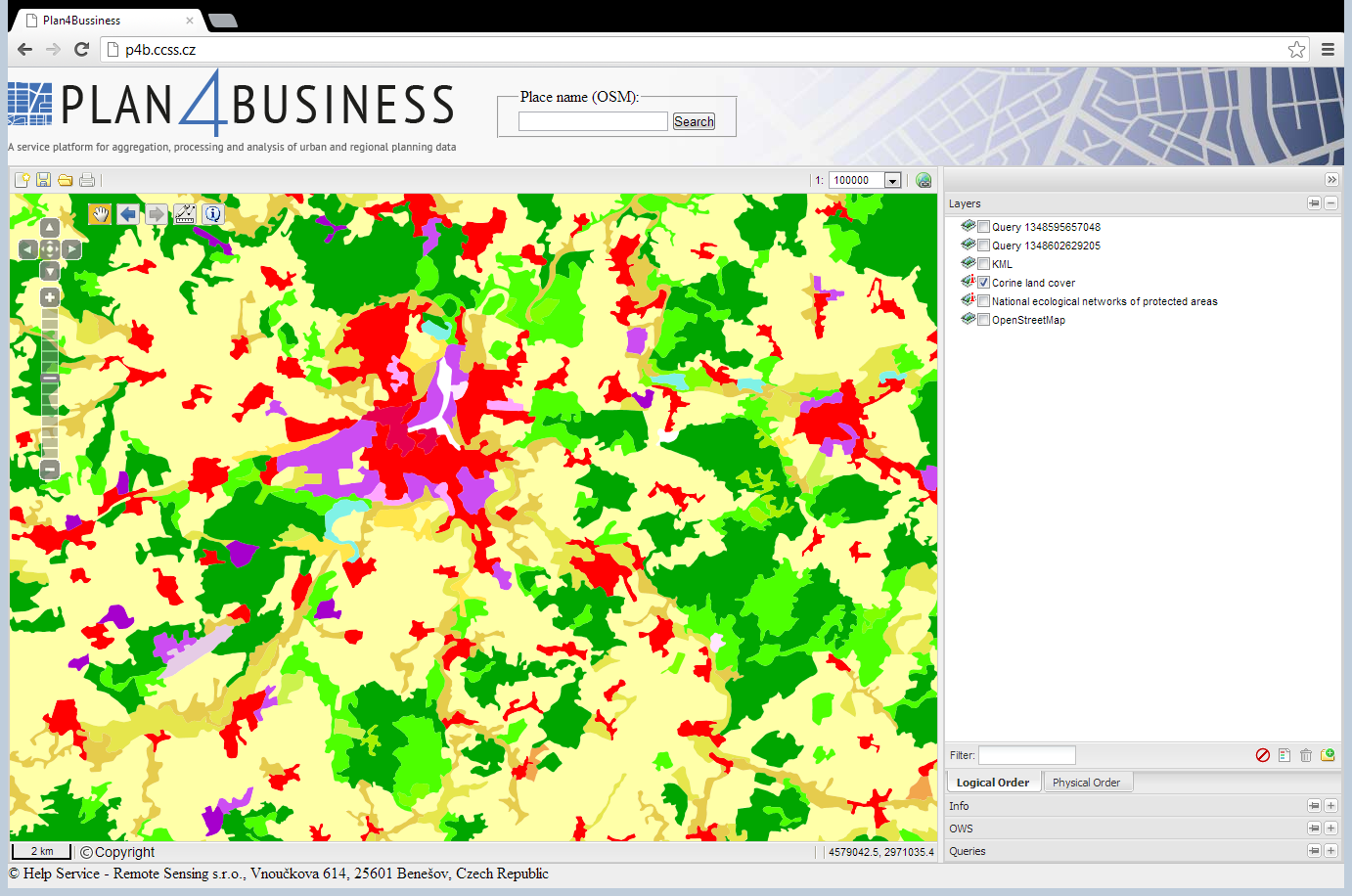Activate the measure distance tool
The height and width of the screenshot is (896, 1352).
(185, 214)
